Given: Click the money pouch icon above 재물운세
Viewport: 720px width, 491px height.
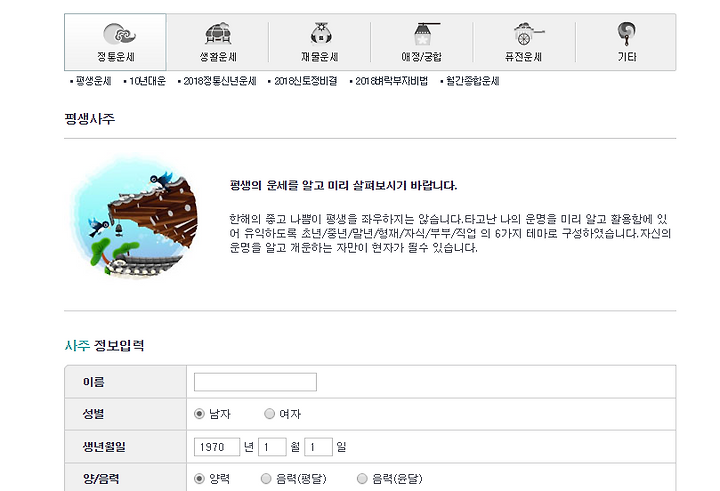Looking at the screenshot, I should click(x=321, y=34).
